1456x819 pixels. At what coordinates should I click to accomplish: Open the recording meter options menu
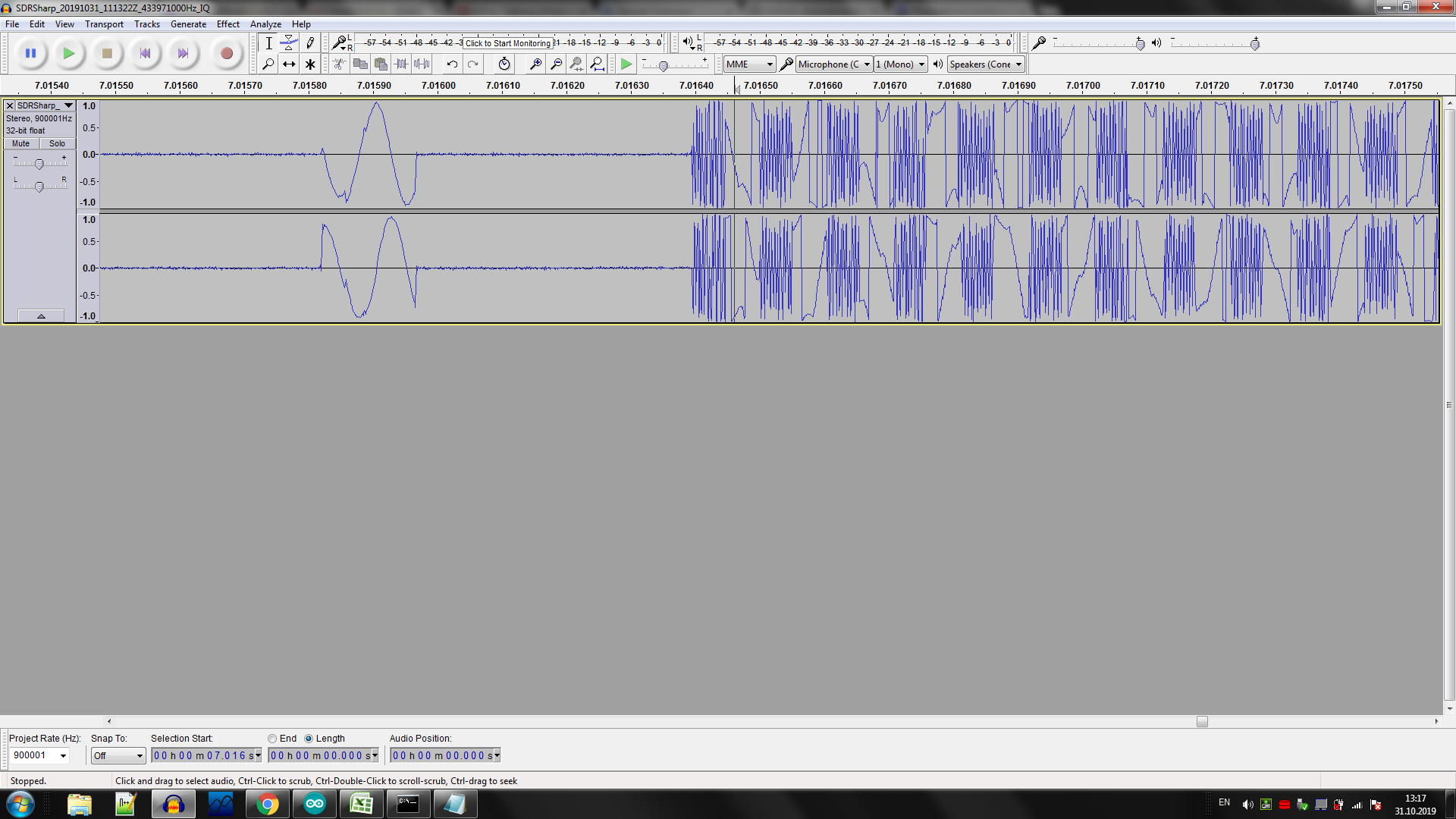(341, 42)
